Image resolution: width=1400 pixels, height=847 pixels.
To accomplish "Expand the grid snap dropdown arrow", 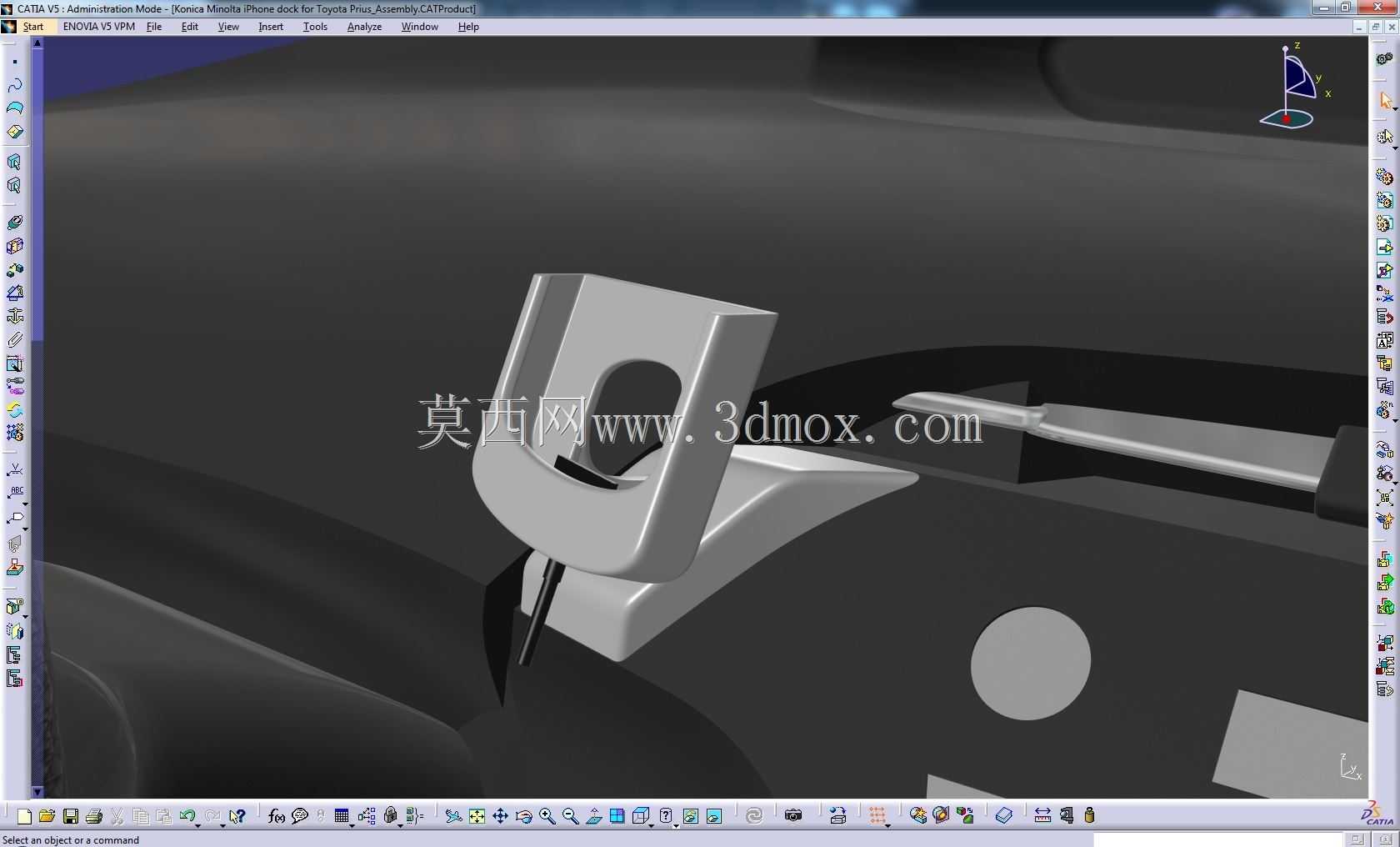I will coord(887,825).
